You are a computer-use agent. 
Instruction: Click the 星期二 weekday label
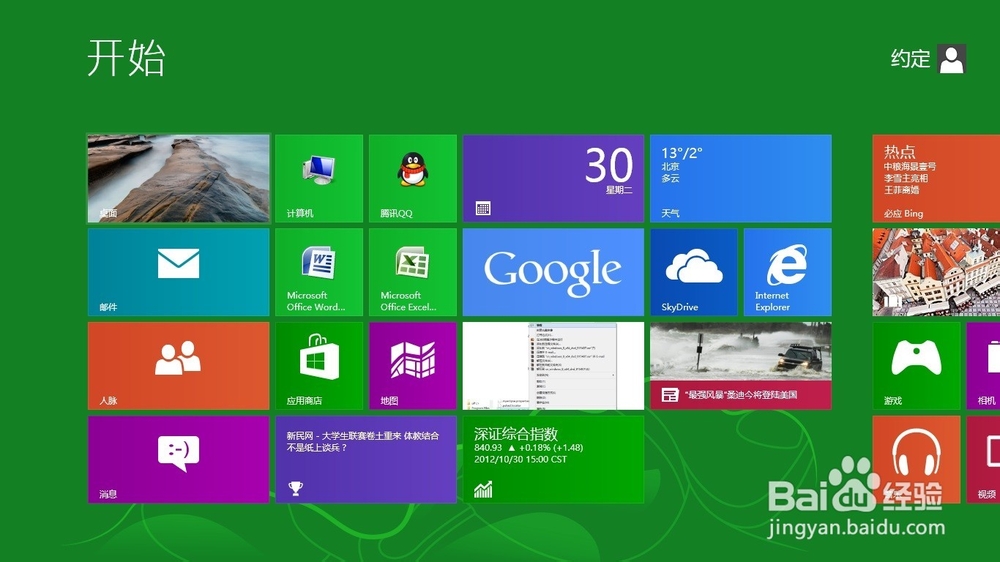tap(619, 190)
